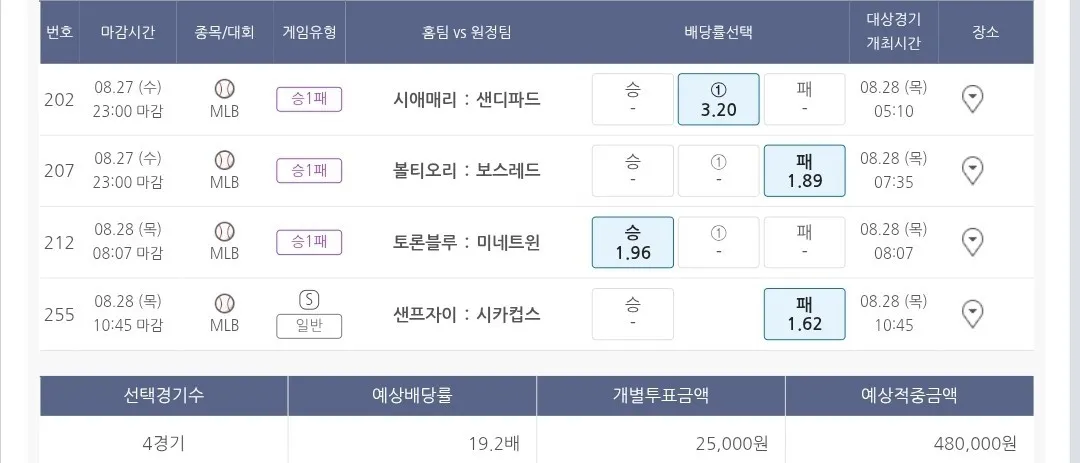The image size is (1080, 463).
Task: Select 승 option for 시애매리 vs 샌디파드
Action: pos(632,99)
